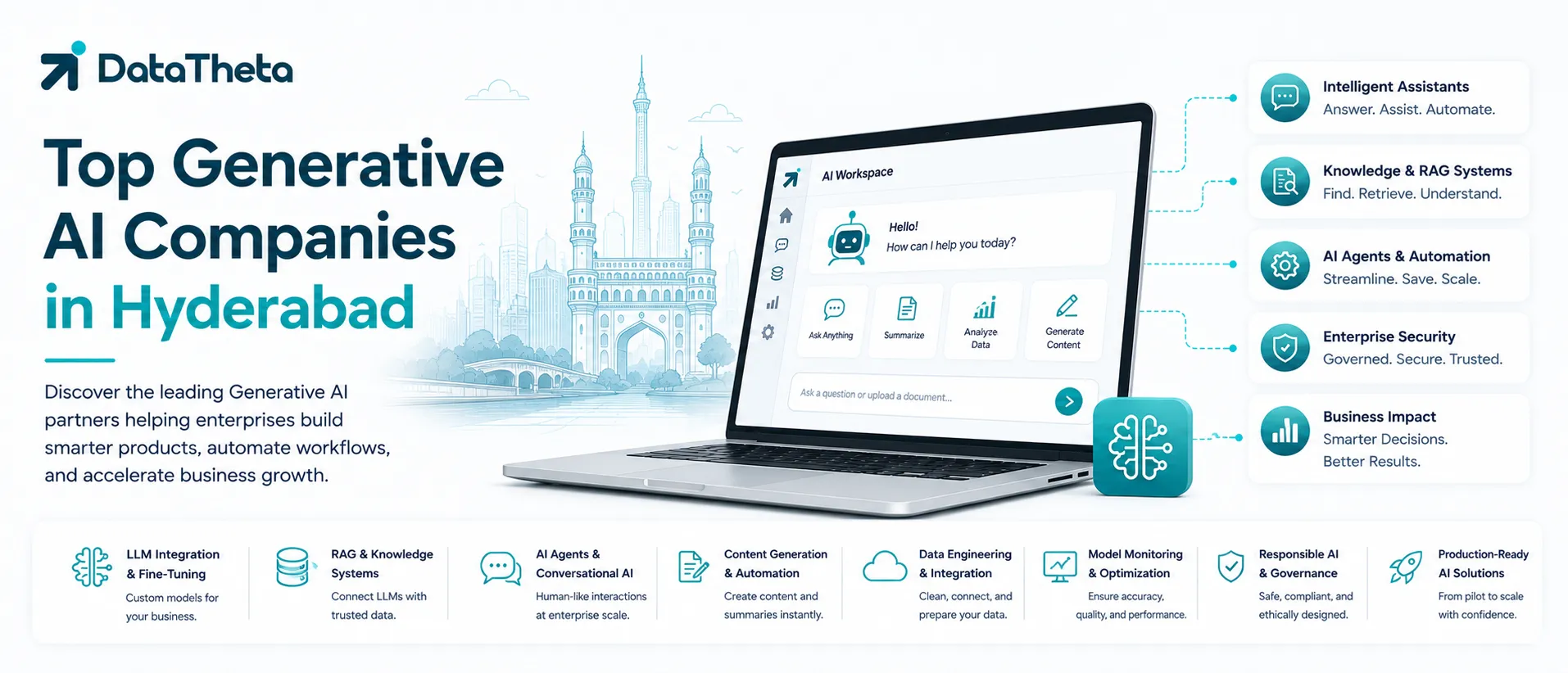Click the 'LLM Integration & Fine-Tuning' title
This screenshot has height=673, width=1568.
tap(173, 564)
